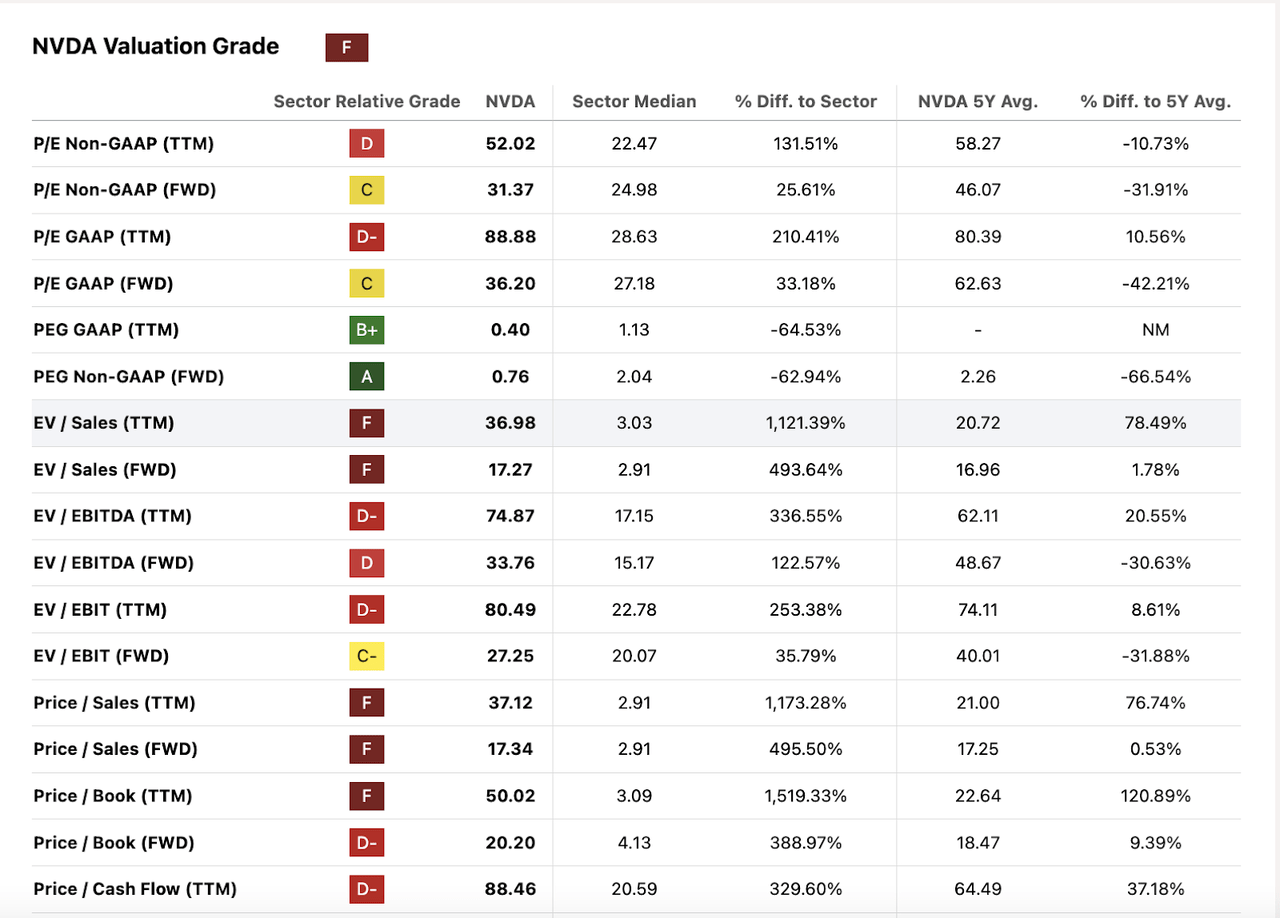This screenshot has width=1280, height=918.
Task: Select the EV / Sales (FWD) row label
Action: tap(105, 470)
